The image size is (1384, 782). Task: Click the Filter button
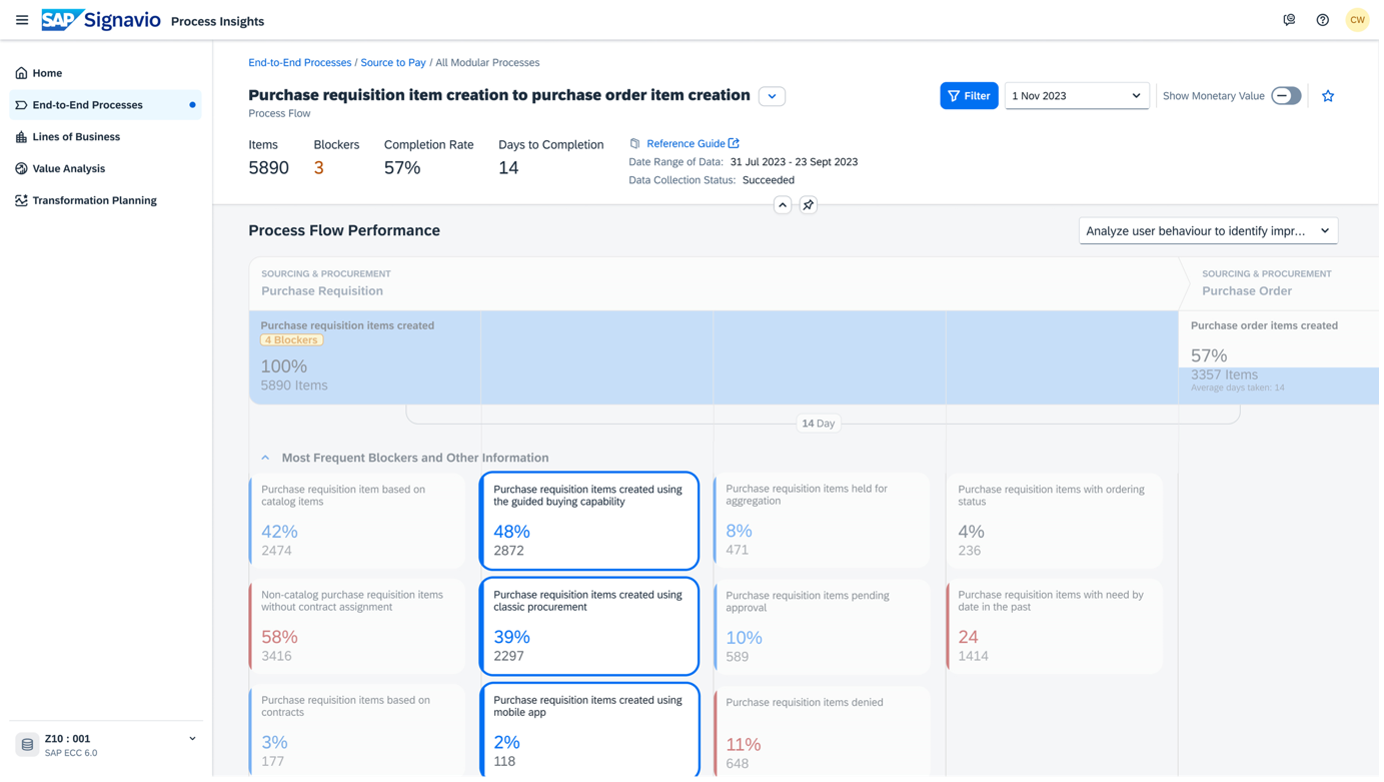pos(968,96)
